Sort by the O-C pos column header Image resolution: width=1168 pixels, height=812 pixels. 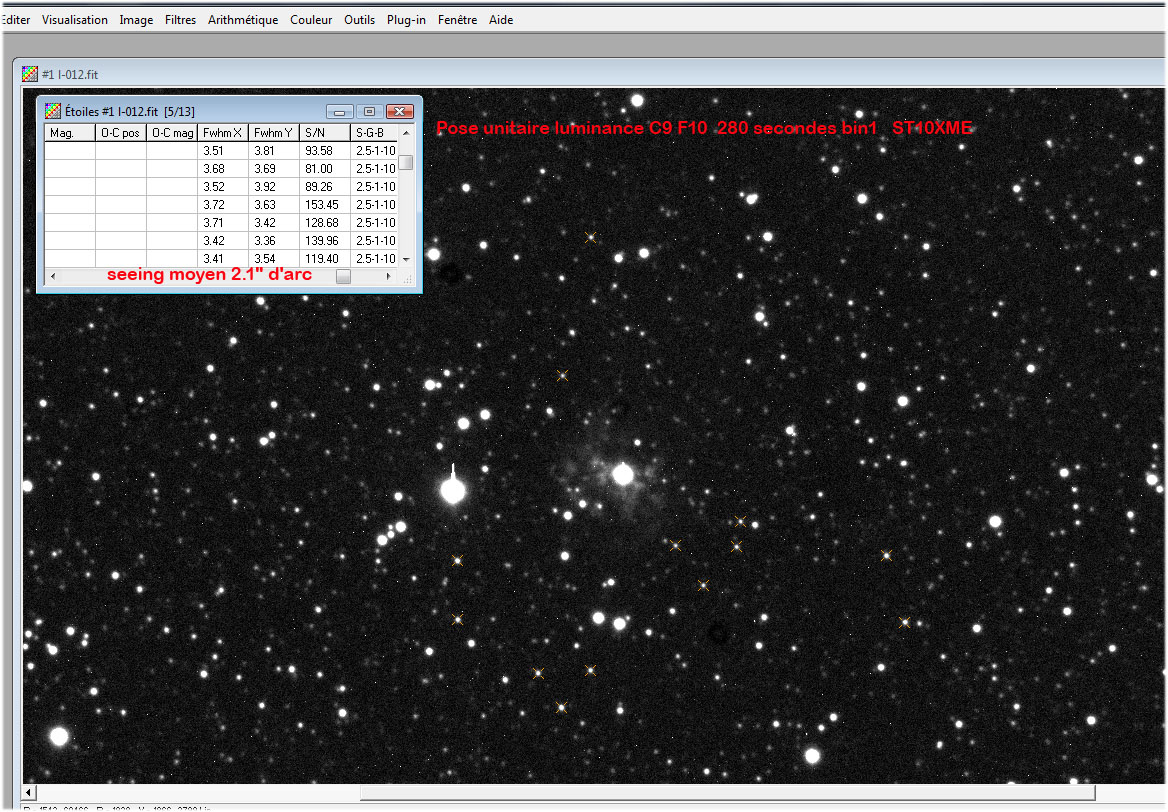[x=121, y=133]
